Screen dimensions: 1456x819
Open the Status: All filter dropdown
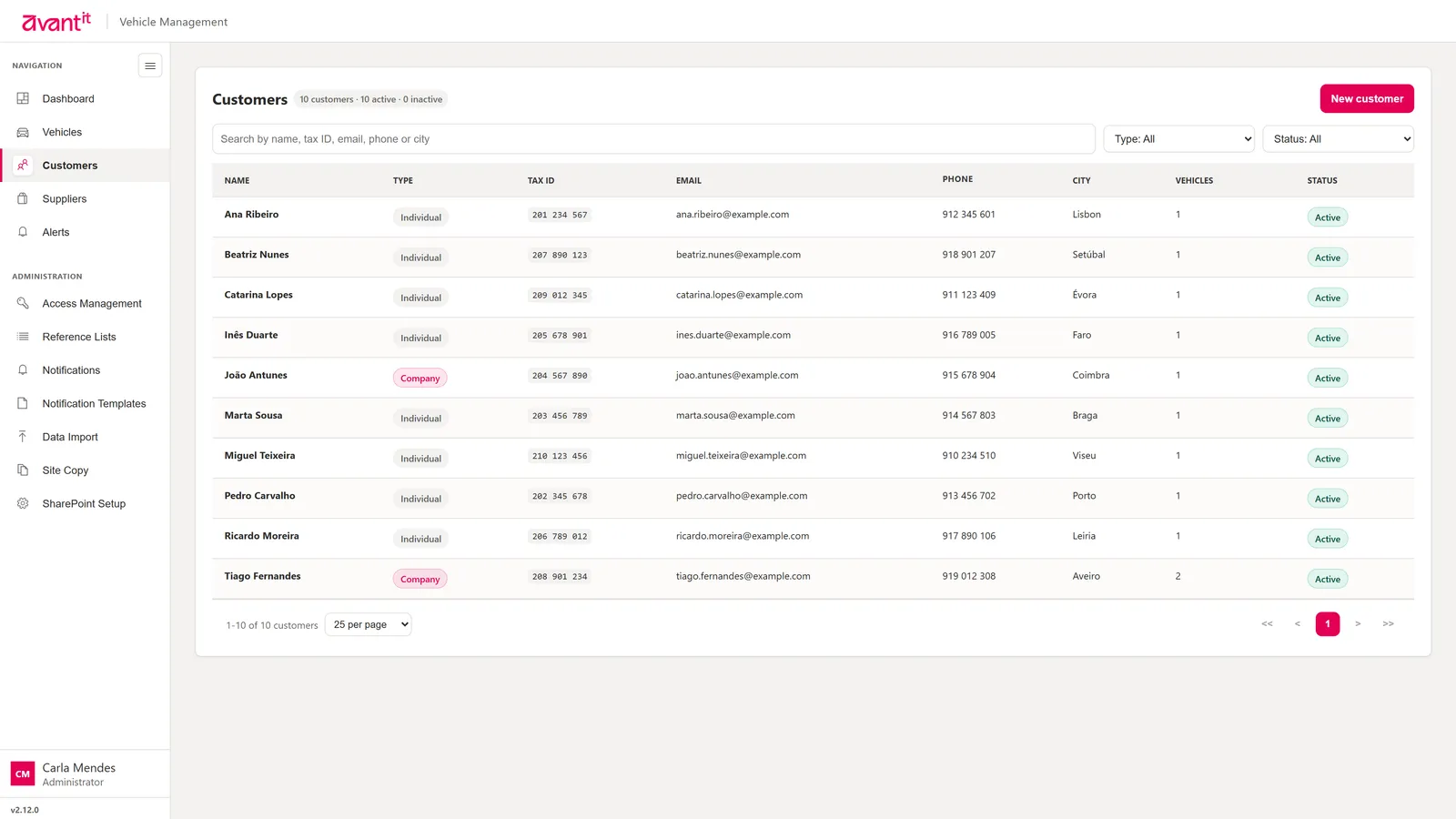[x=1339, y=139]
